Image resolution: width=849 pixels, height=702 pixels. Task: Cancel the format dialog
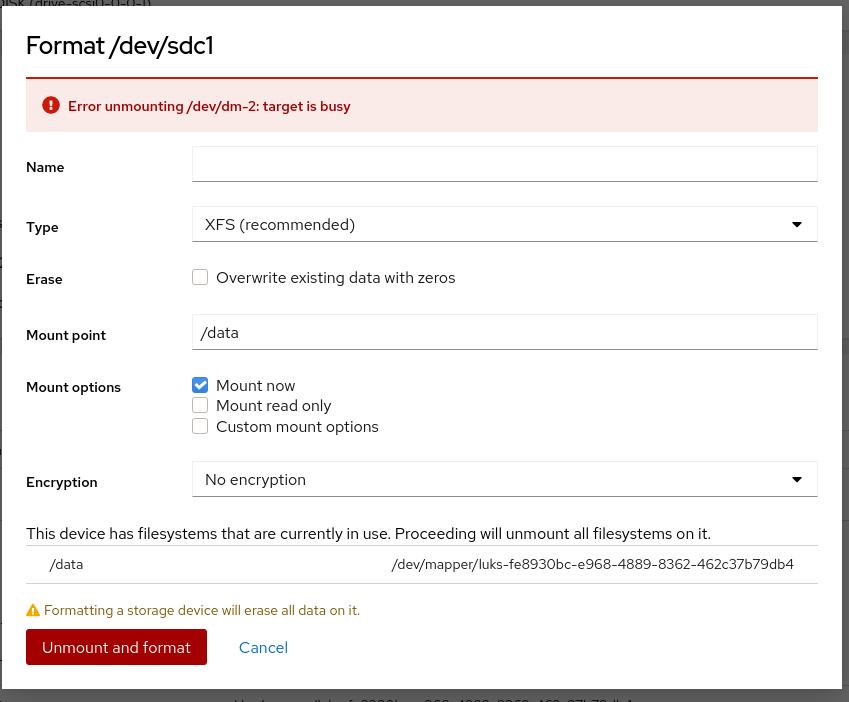click(x=263, y=648)
